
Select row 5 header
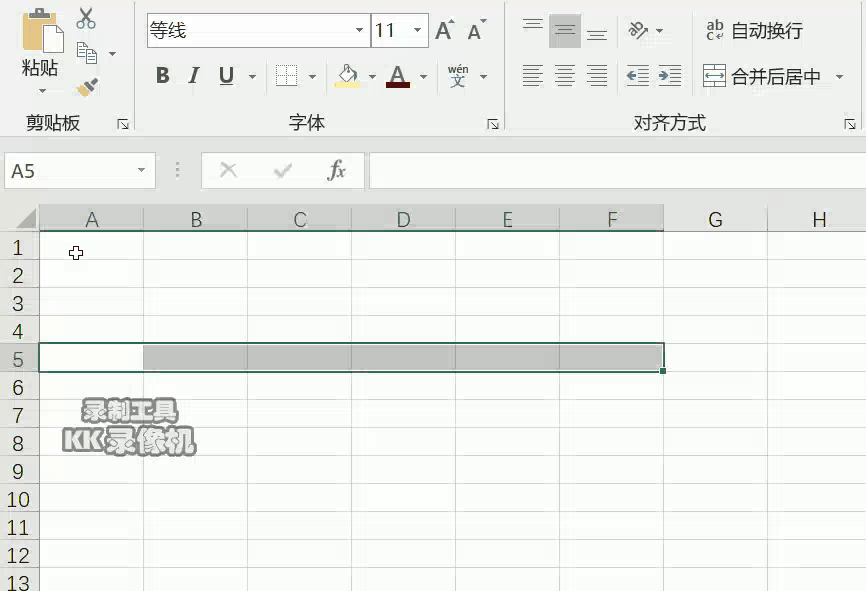19,359
